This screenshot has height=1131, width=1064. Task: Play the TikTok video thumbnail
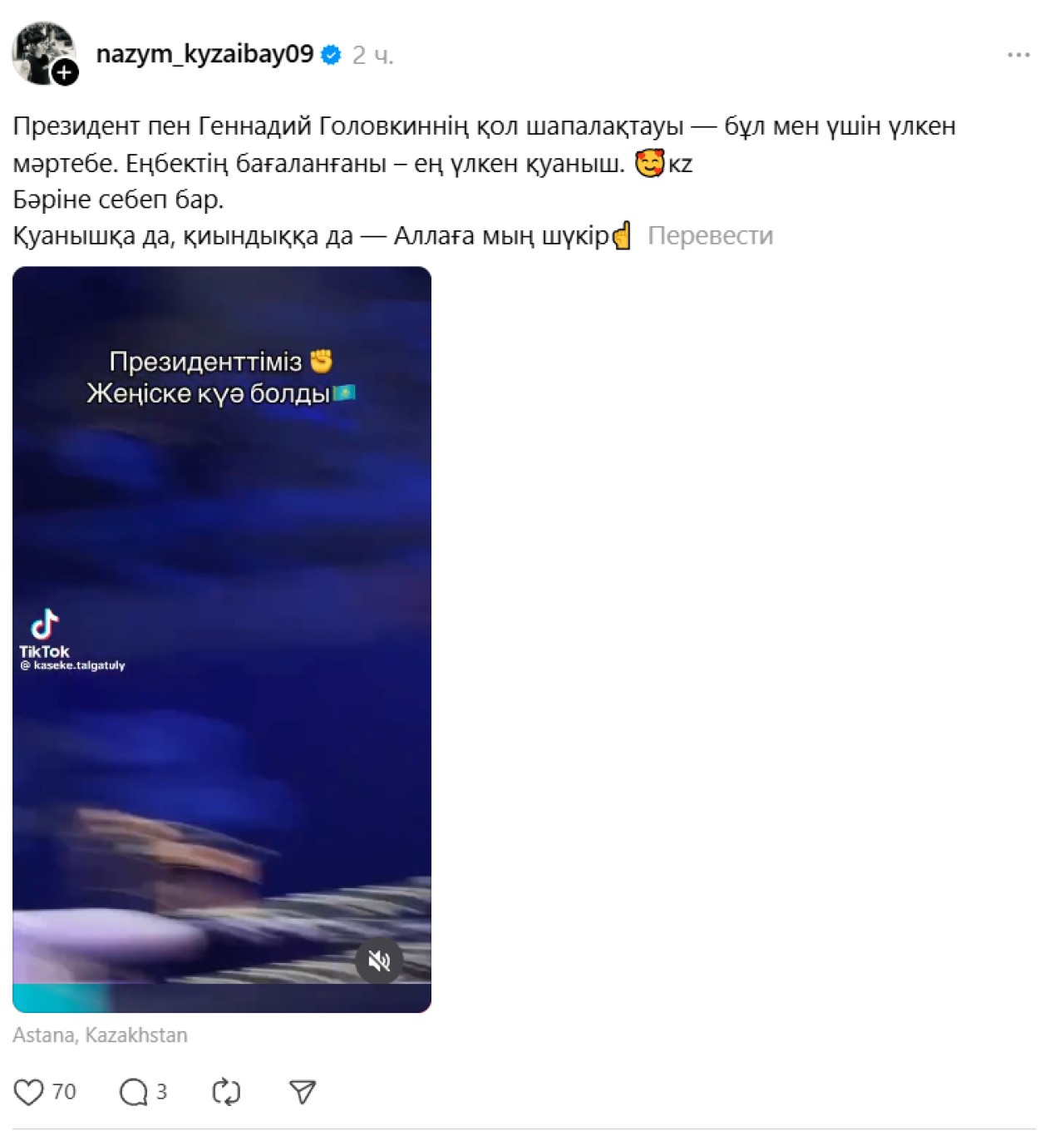point(222,640)
